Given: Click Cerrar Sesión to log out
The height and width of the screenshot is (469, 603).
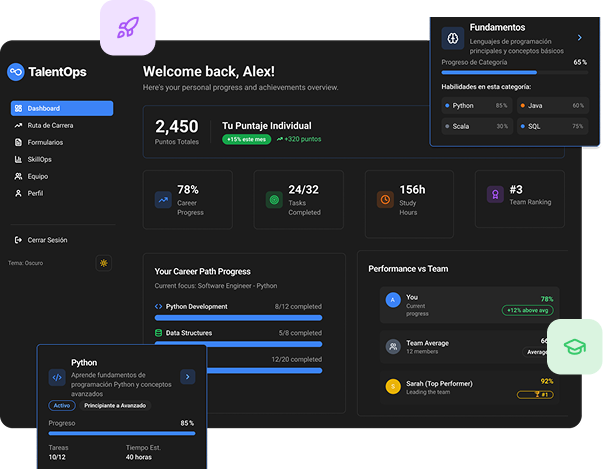Looking at the screenshot, I should click(47, 240).
